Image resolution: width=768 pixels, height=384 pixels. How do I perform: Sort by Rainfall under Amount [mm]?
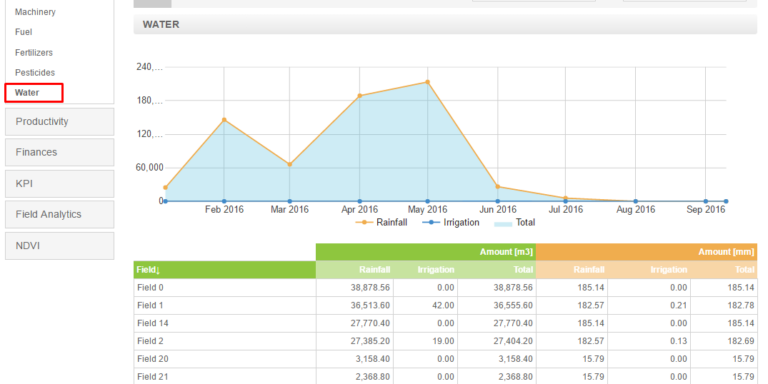[572, 269]
